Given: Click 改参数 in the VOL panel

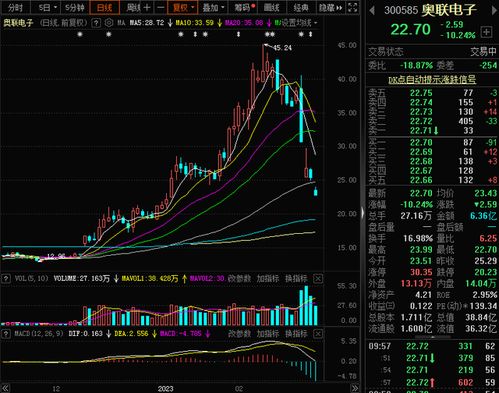Looking at the screenshot, I should 239,279.
